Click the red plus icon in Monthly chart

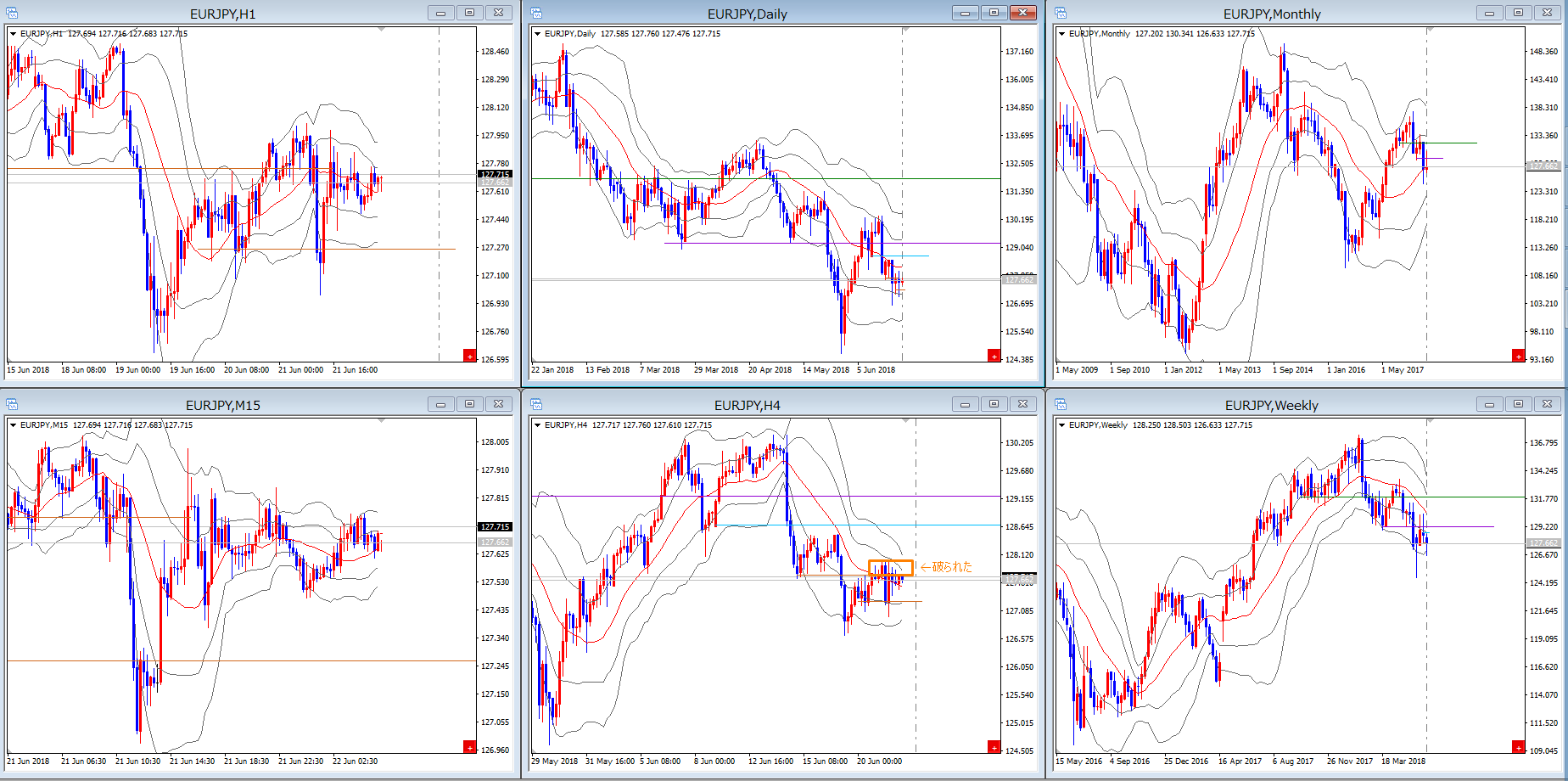point(1518,356)
